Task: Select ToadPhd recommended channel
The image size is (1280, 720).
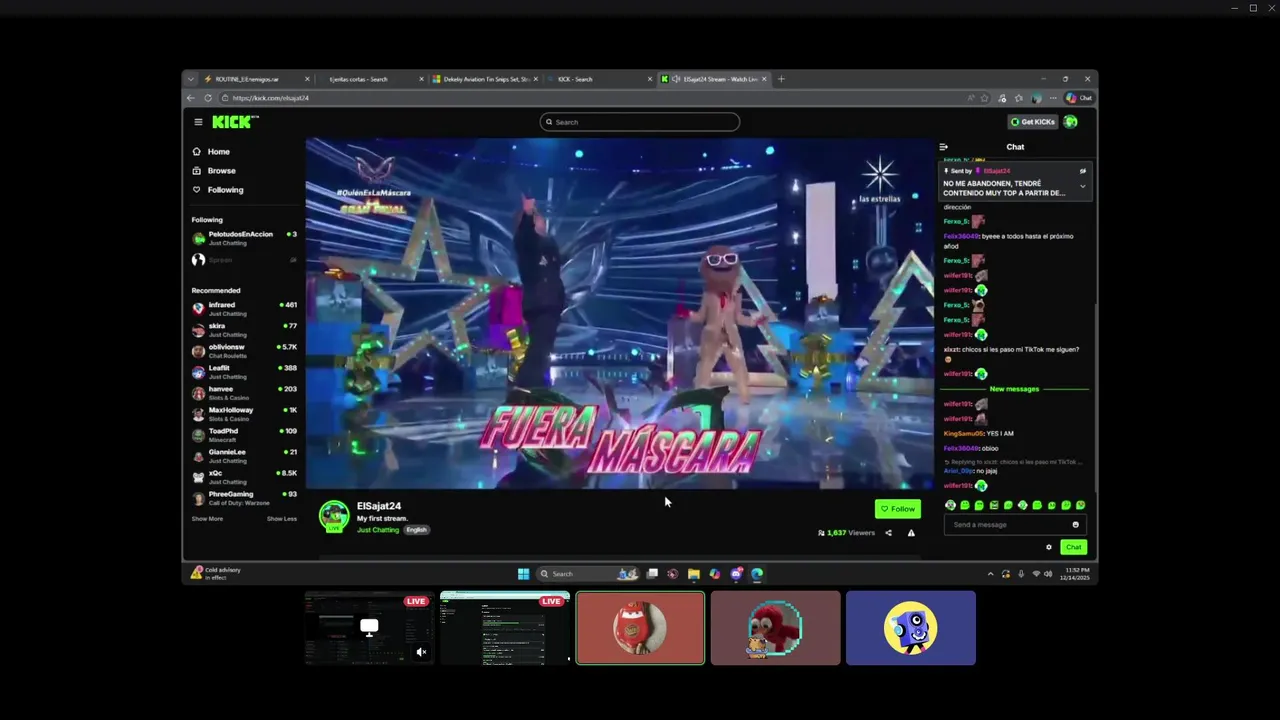Action: 244,435
